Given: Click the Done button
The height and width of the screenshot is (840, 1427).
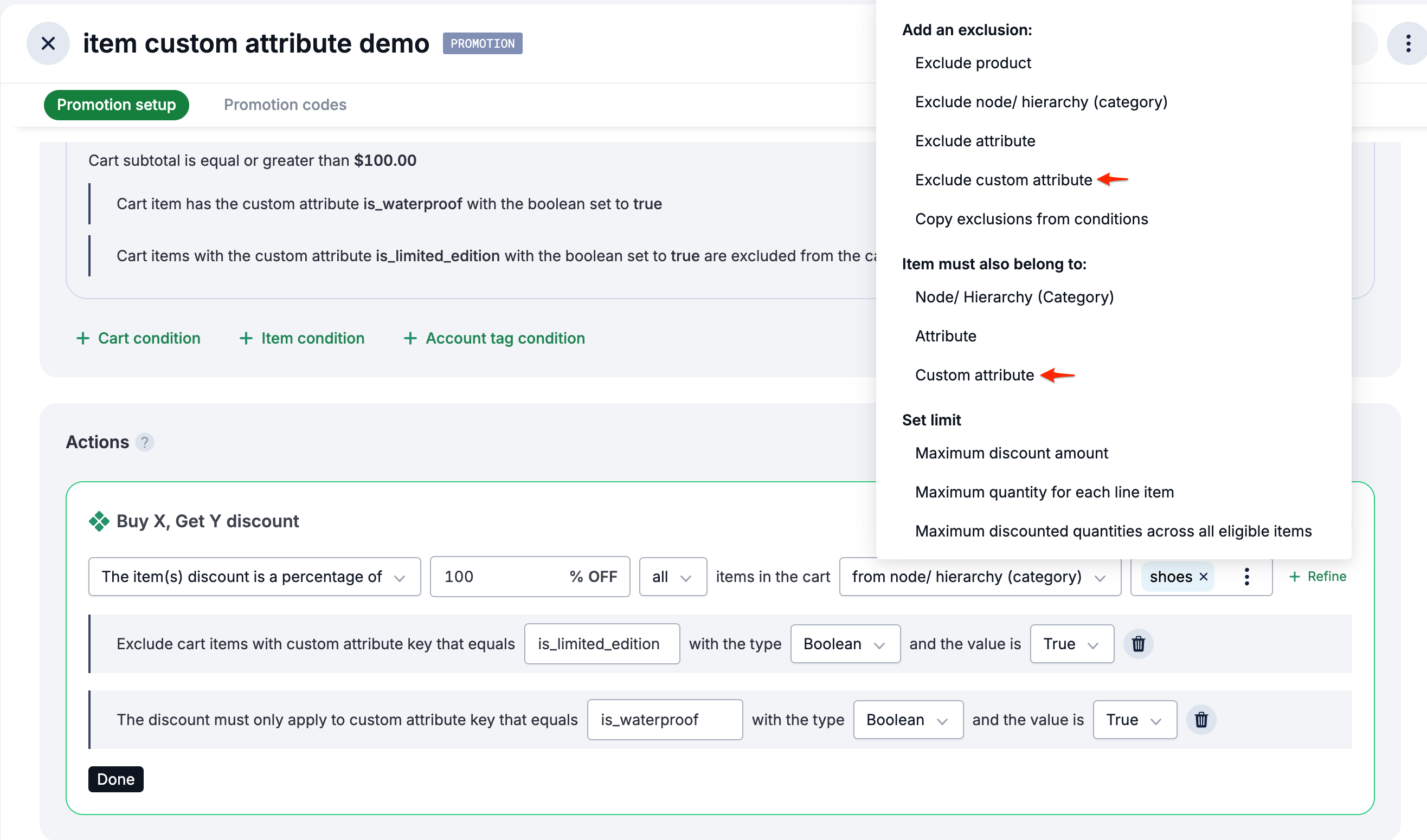Looking at the screenshot, I should [x=115, y=779].
